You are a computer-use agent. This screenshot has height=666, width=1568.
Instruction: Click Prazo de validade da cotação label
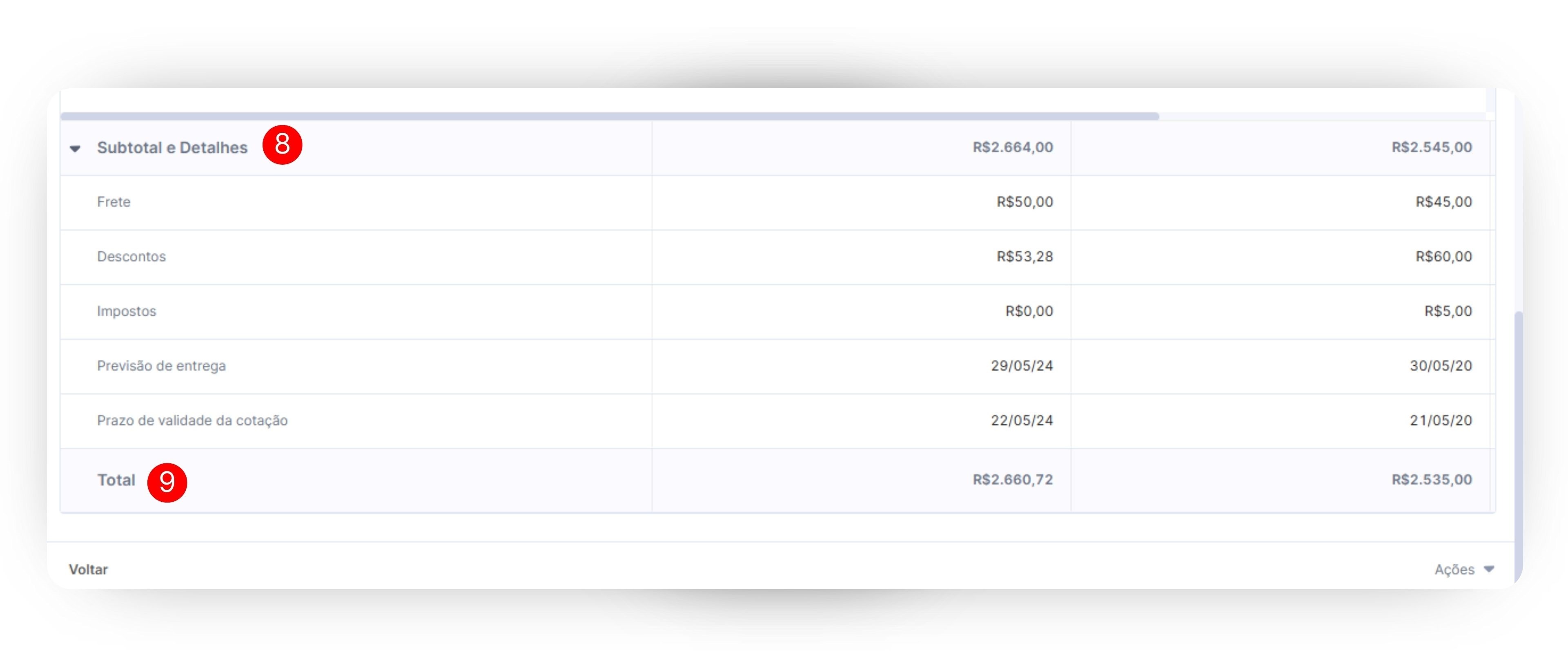[x=192, y=420]
